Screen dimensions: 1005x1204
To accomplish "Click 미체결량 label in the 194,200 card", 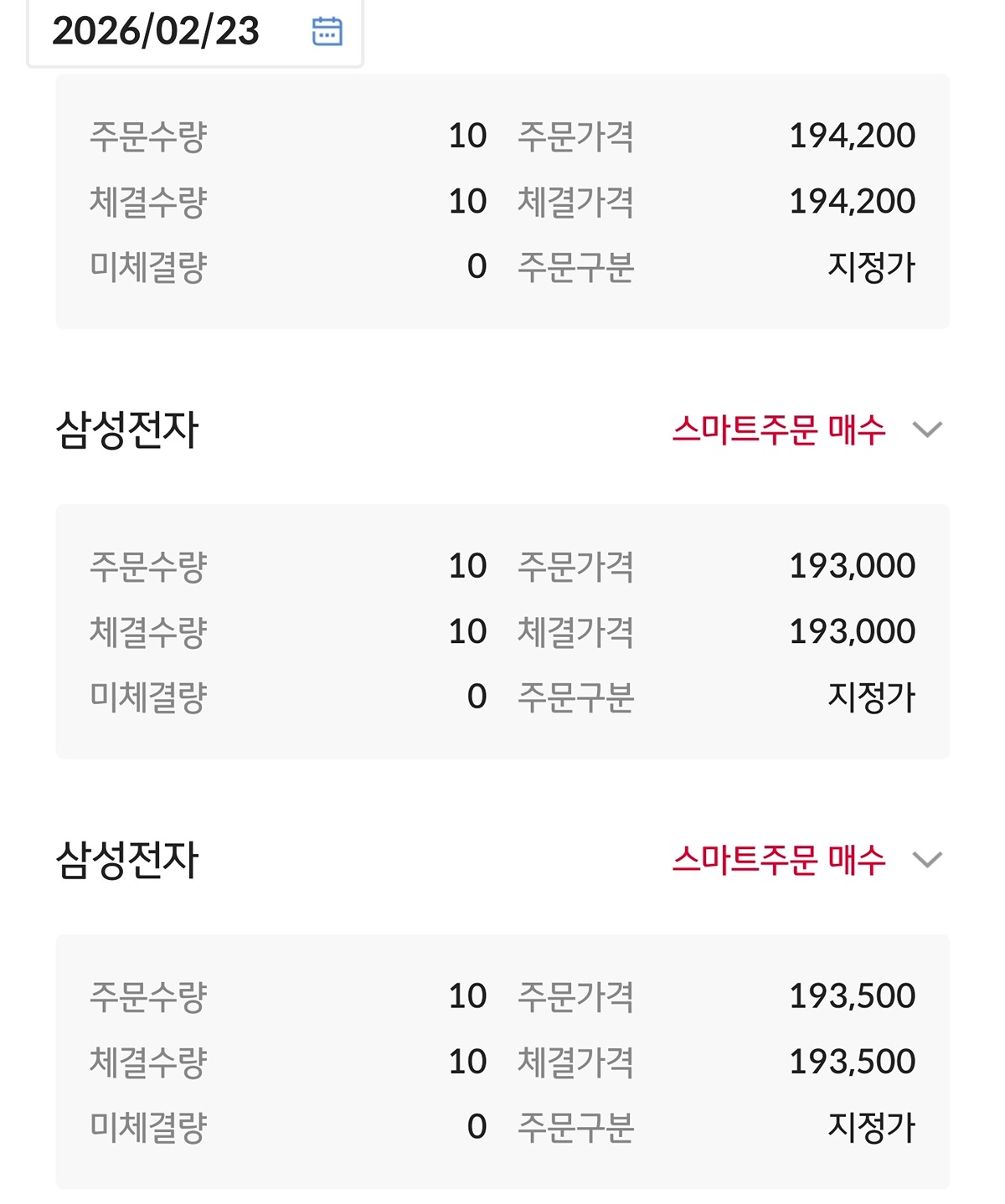I will [148, 267].
